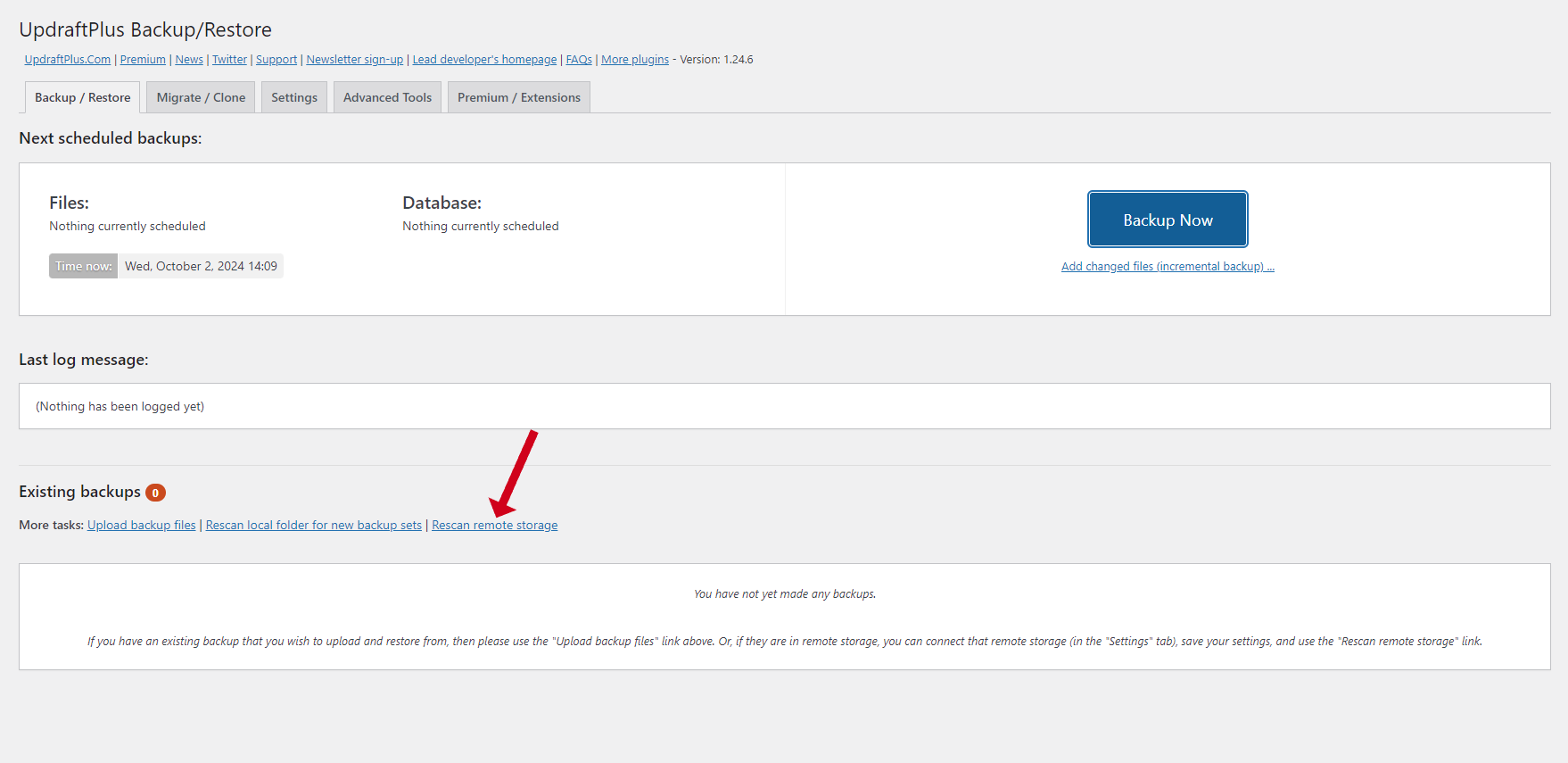Click Add changed files incremental backup link

click(x=1168, y=267)
